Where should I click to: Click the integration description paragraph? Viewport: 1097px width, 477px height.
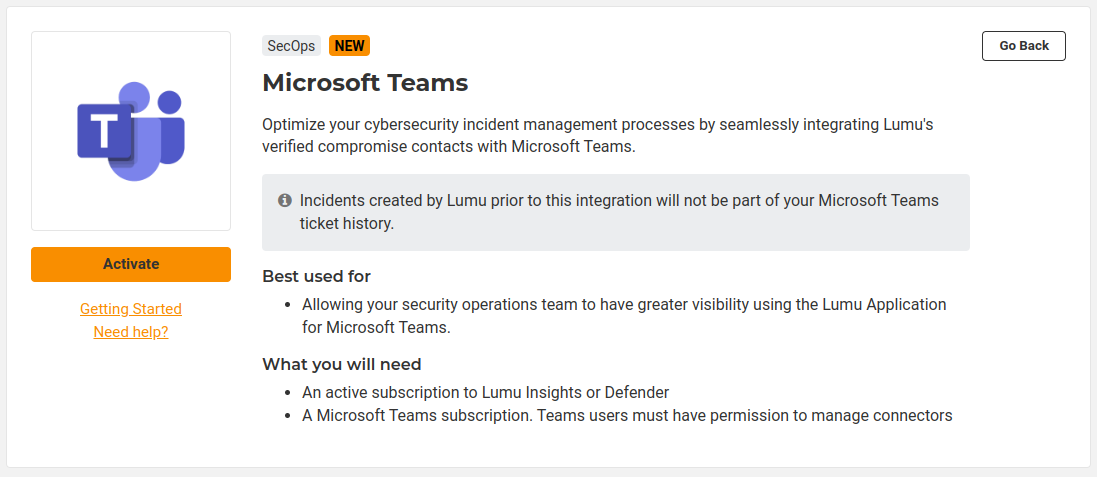pyautogui.click(x=597, y=136)
